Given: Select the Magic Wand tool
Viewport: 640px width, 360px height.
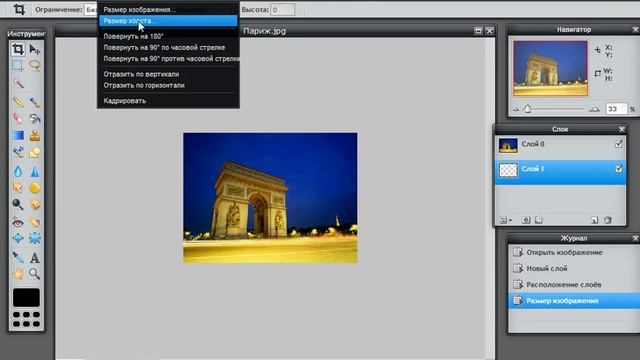Looking at the screenshot, I should tap(18, 83).
